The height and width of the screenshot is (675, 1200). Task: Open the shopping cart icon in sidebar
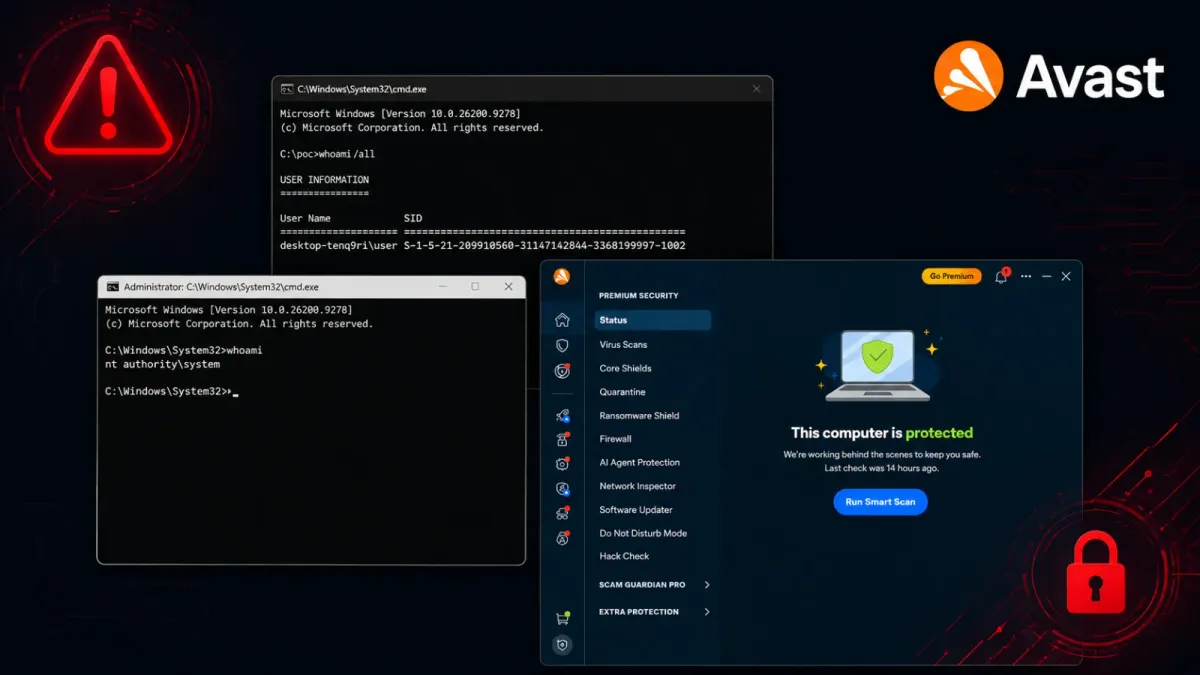click(562, 619)
